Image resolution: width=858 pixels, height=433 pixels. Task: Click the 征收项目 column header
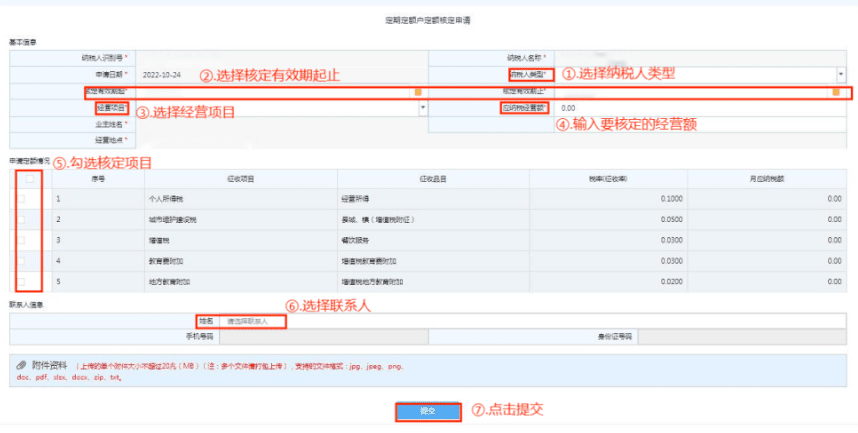241,179
